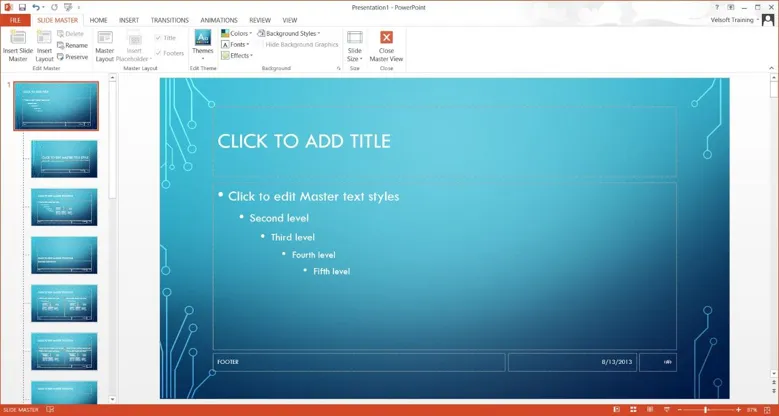Viewport: 779px width, 416px height.
Task: Click the user account picture
Action: pos(768,20)
